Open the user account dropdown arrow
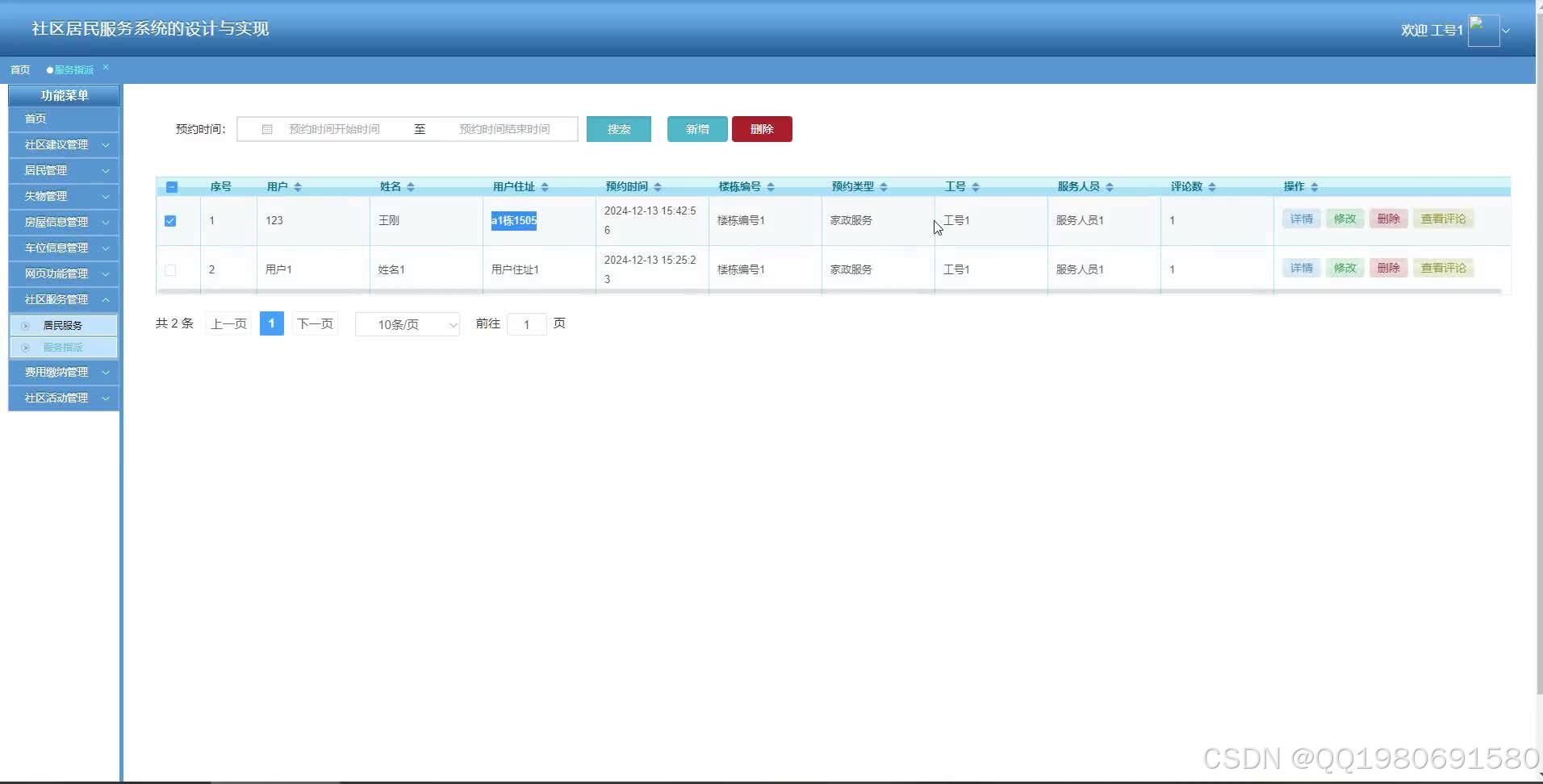 1506,31
